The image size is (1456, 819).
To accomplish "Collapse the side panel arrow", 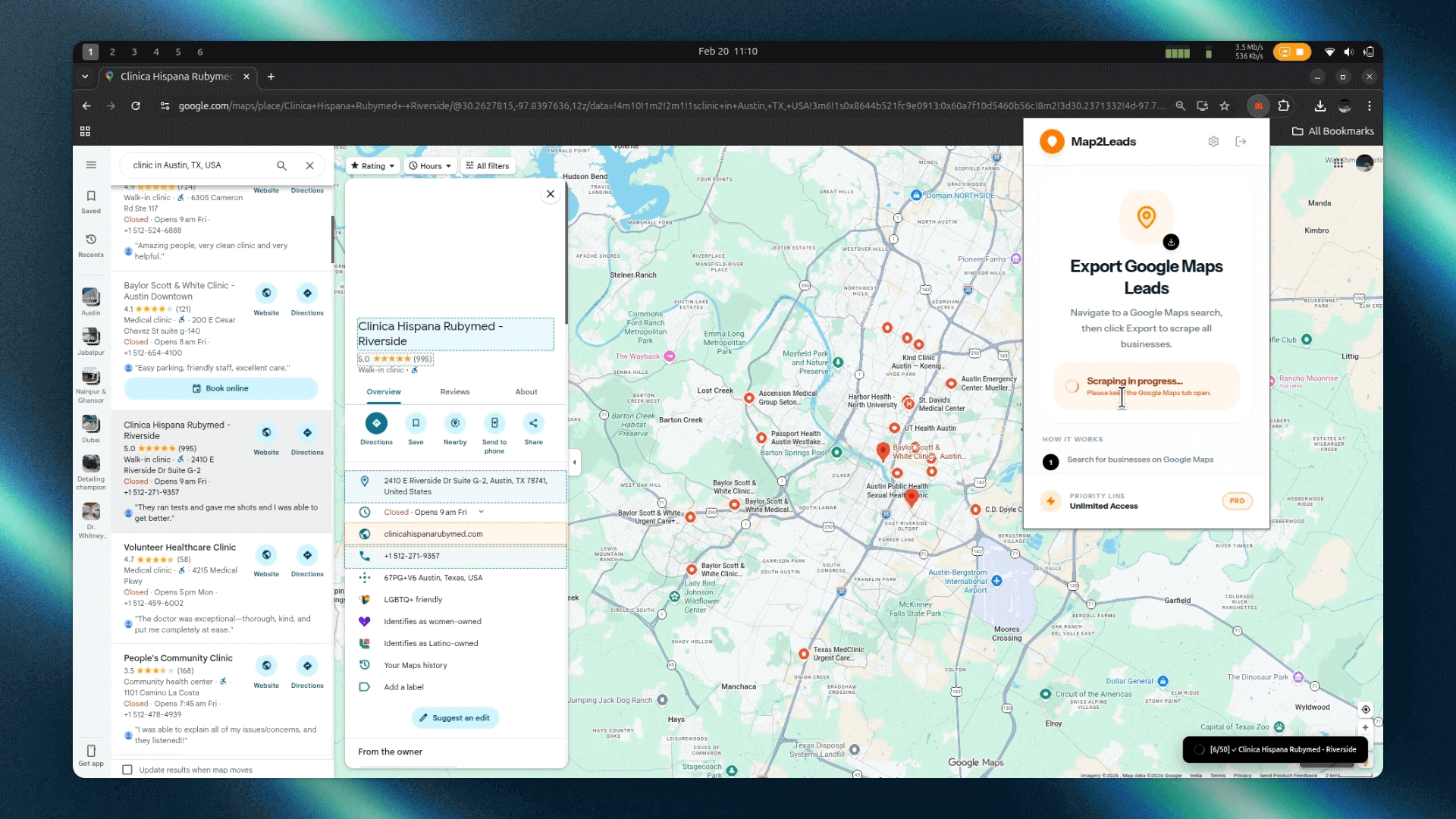I will click(x=574, y=462).
